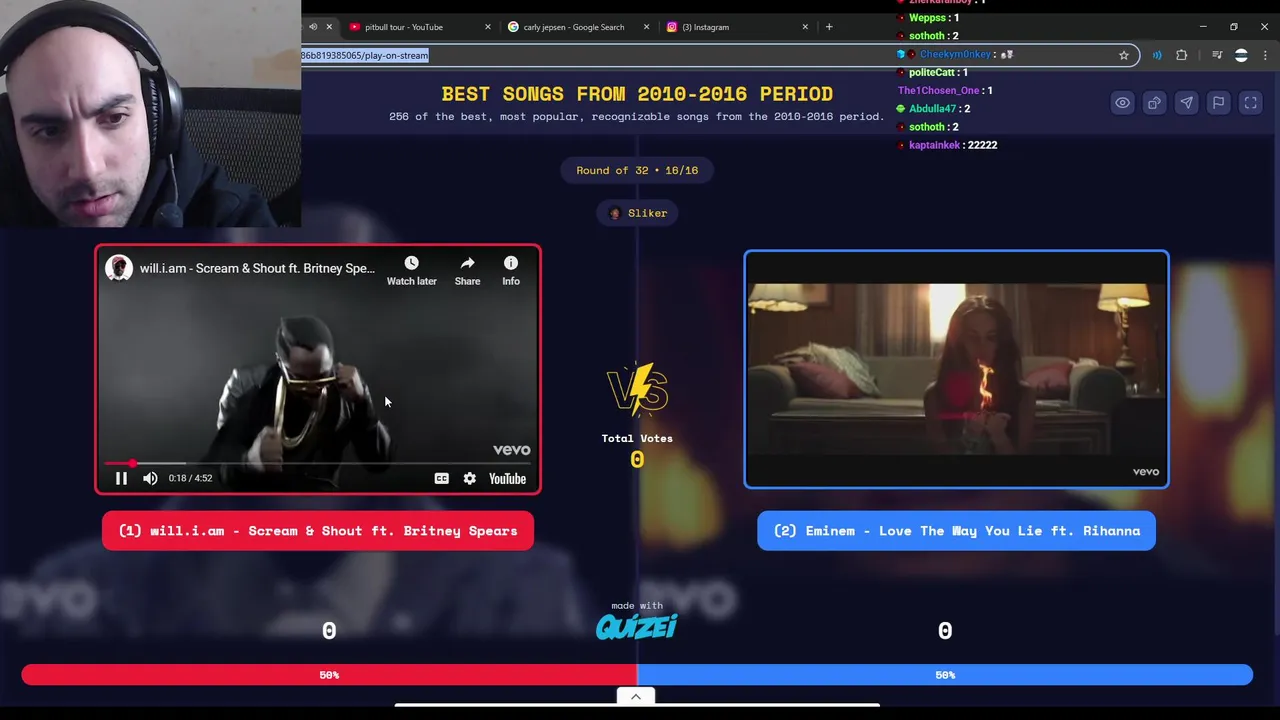Bookmark this page with the star icon
This screenshot has width=1280, height=720.
click(1124, 55)
